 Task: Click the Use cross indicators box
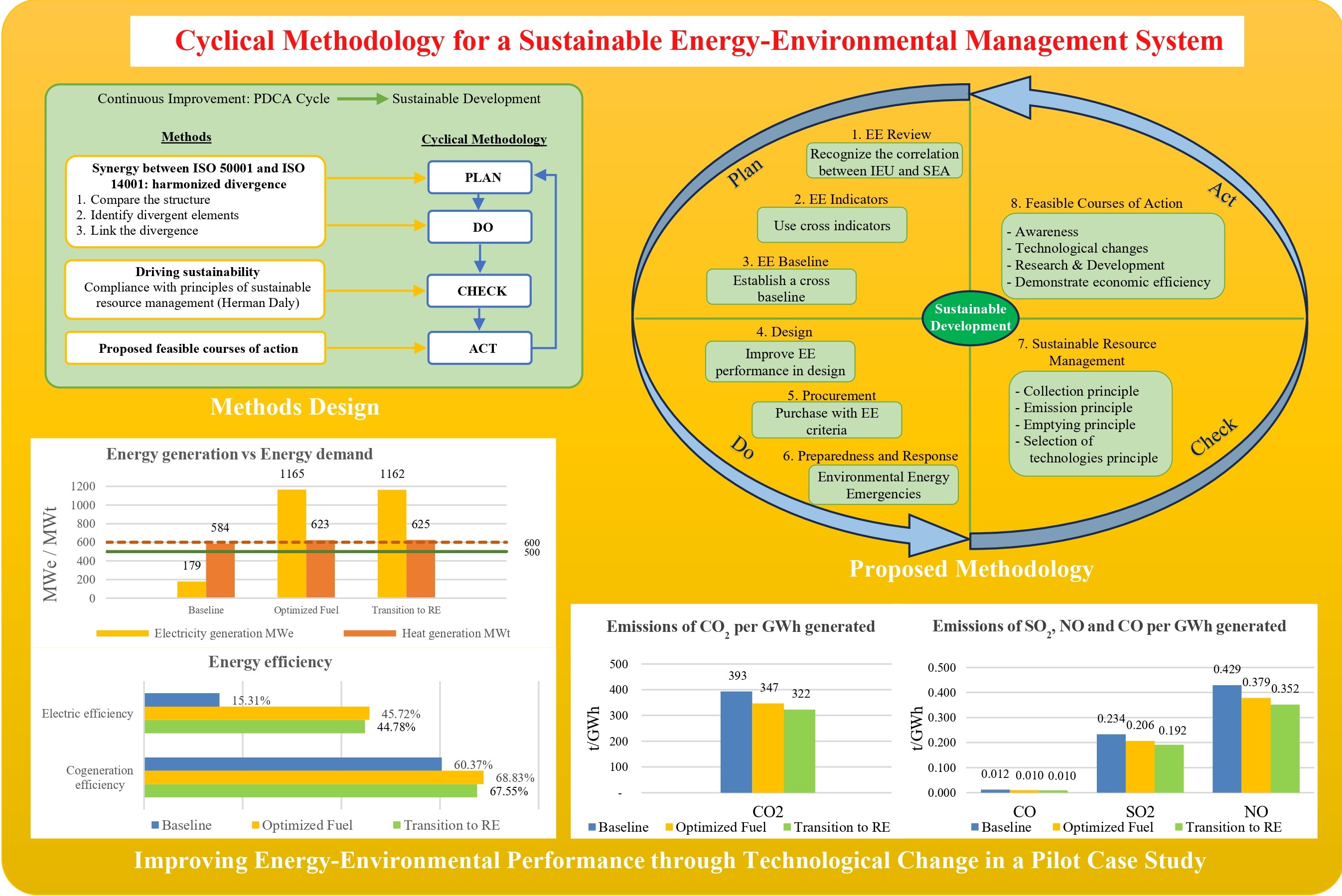831,225
